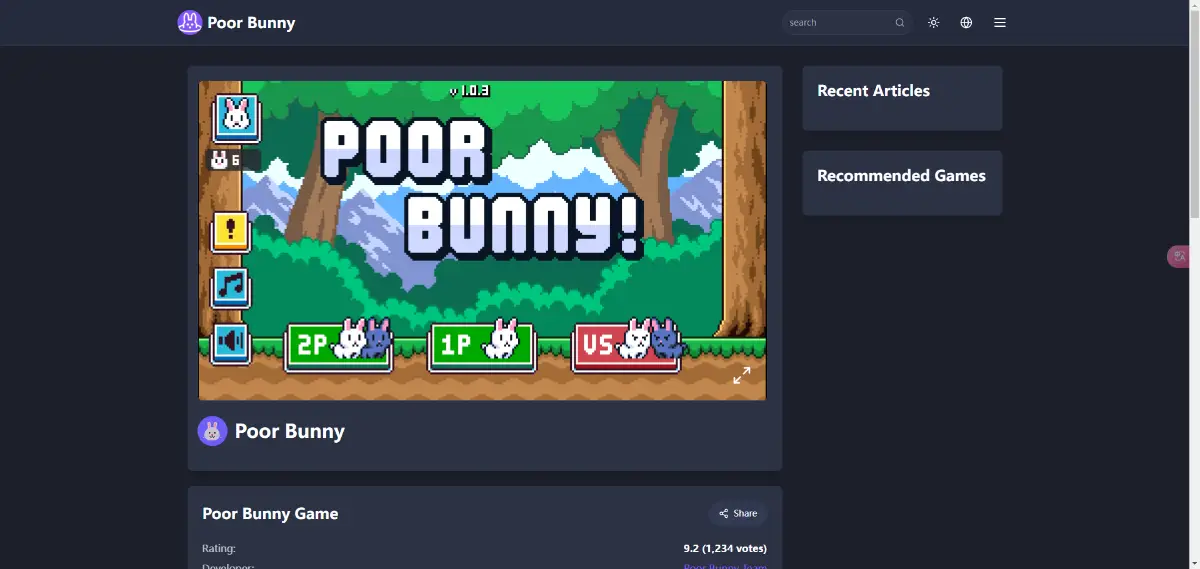This screenshot has height=569, width=1200.
Task: Click the 9.2 (1,234 votes) rating value
Action: pos(725,549)
